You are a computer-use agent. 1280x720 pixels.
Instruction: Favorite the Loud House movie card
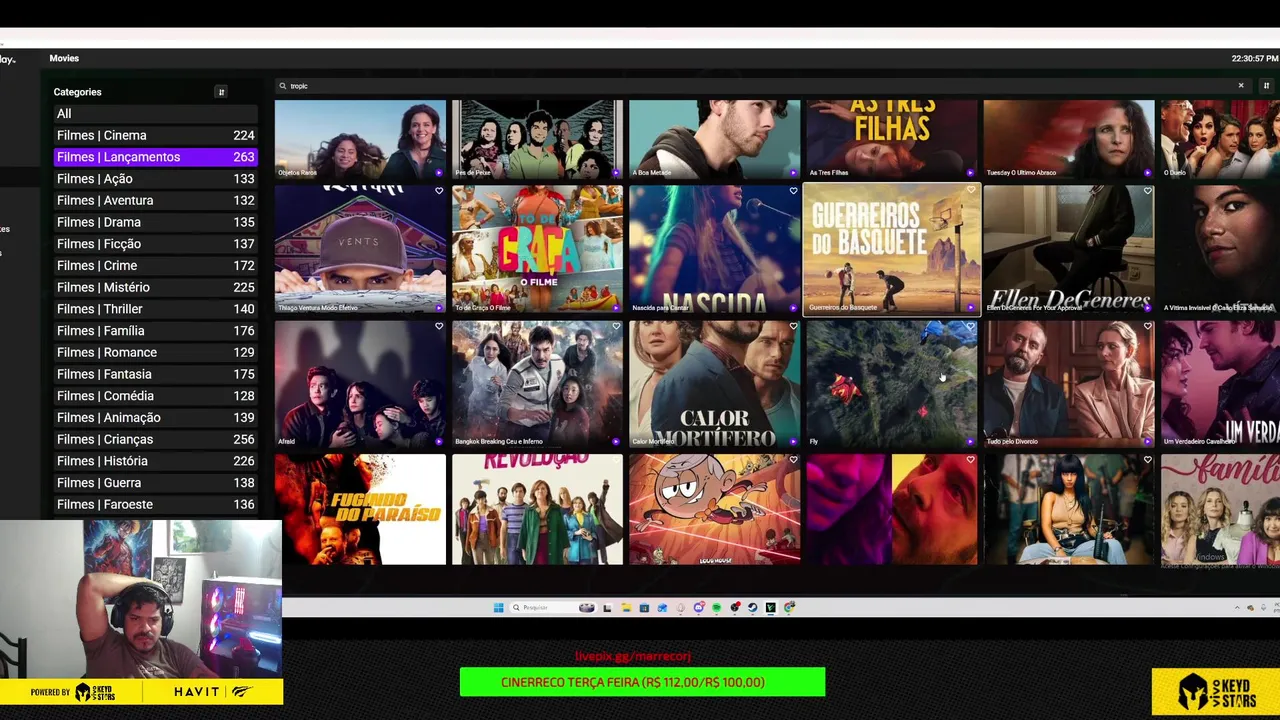point(793,460)
